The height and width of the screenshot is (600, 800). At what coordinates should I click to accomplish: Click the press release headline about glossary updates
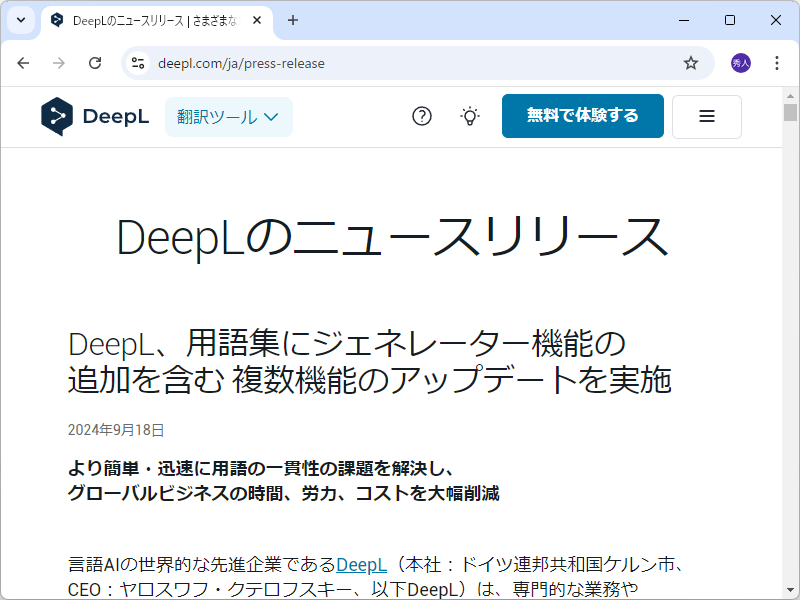(x=373, y=360)
